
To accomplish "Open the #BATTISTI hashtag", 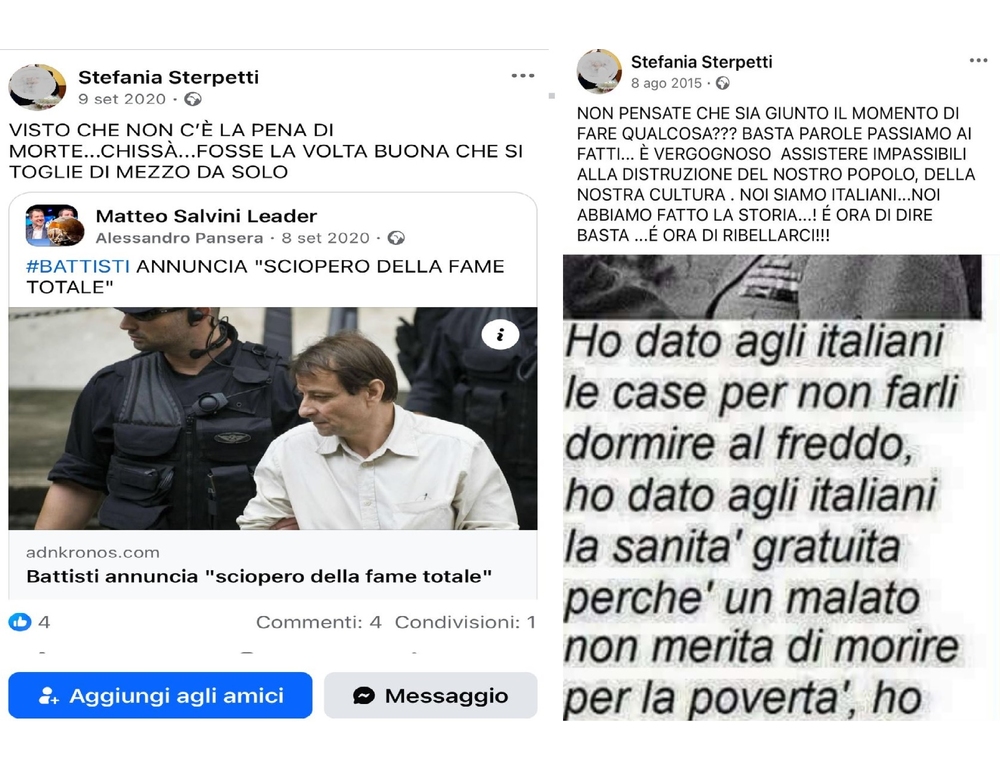I will [x=78, y=266].
